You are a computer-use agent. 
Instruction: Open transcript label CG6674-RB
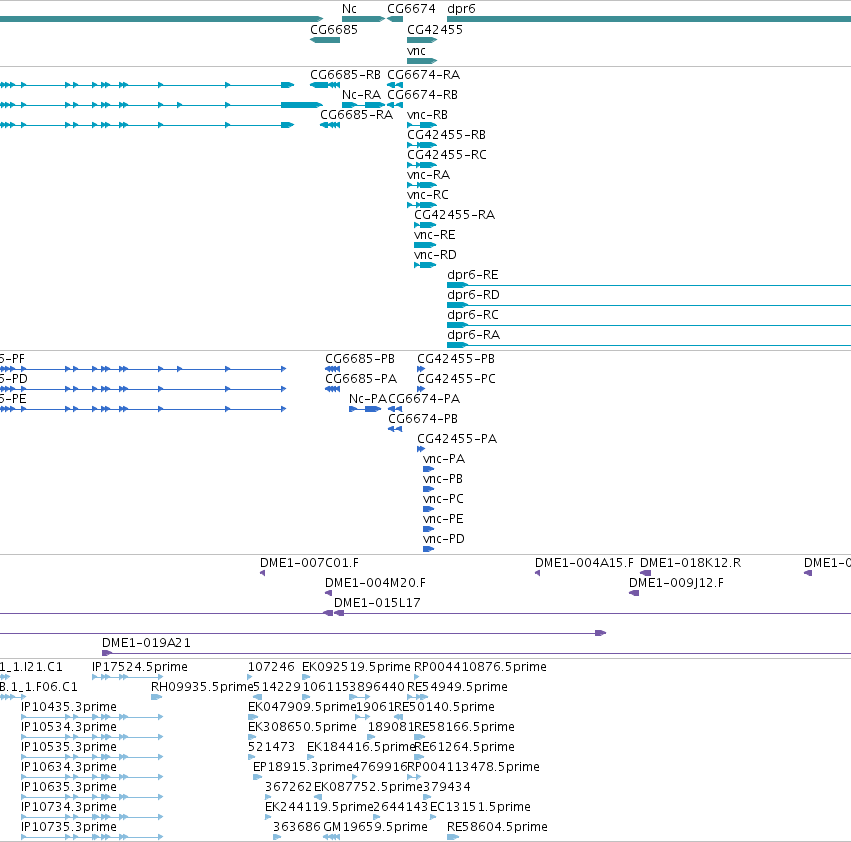coord(422,95)
